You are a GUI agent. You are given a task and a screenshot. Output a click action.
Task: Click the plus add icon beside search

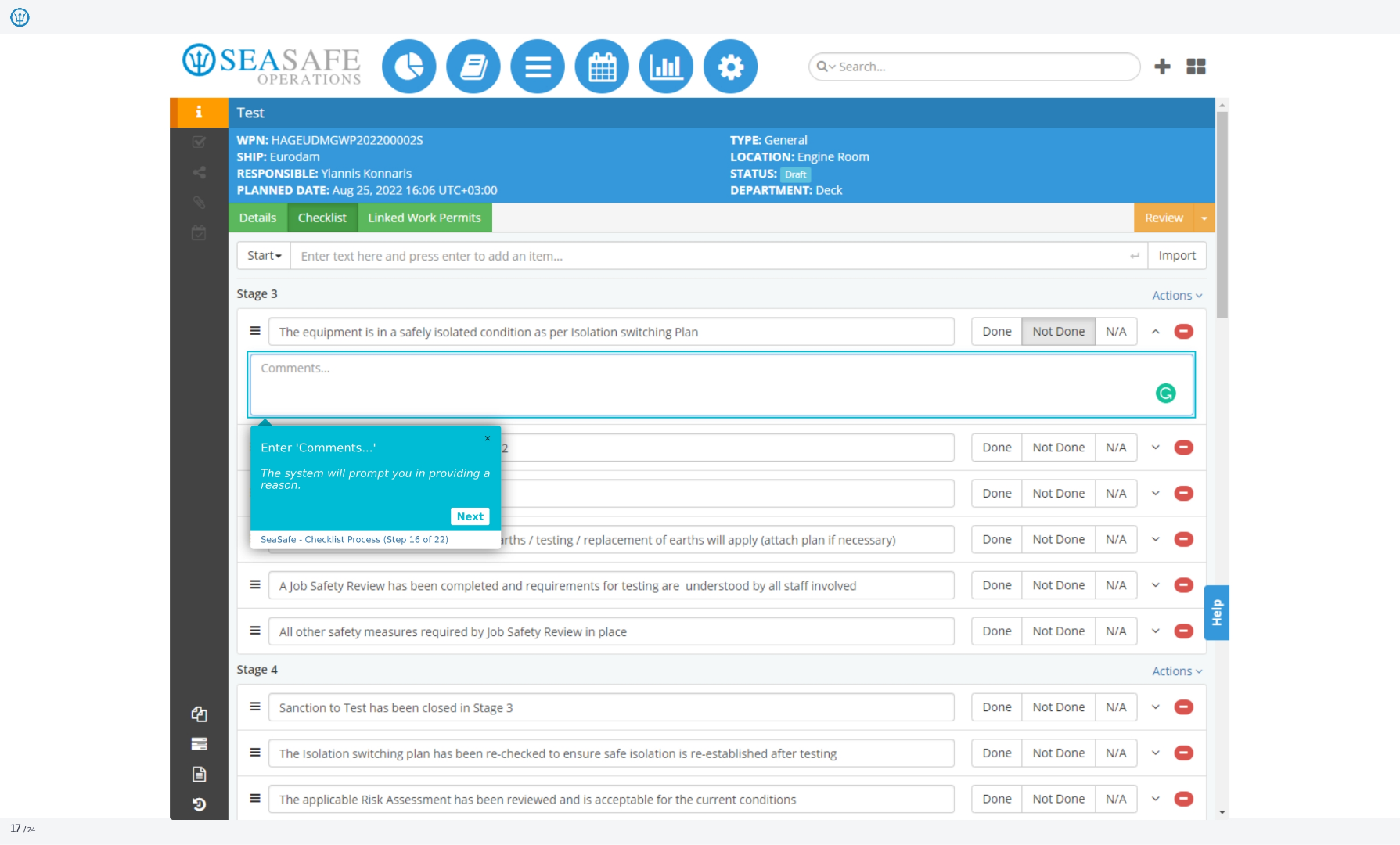coord(1162,67)
